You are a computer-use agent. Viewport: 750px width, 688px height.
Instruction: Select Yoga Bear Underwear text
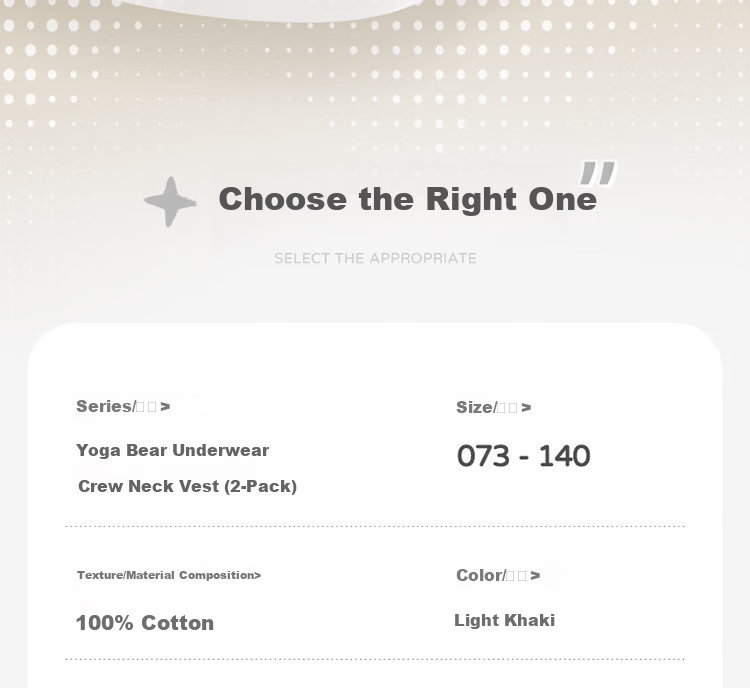click(173, 450)
